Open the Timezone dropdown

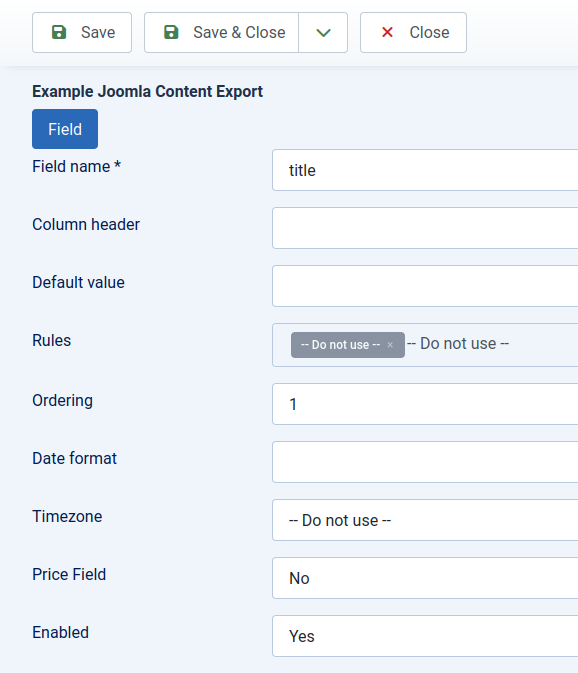click(425, 520)
